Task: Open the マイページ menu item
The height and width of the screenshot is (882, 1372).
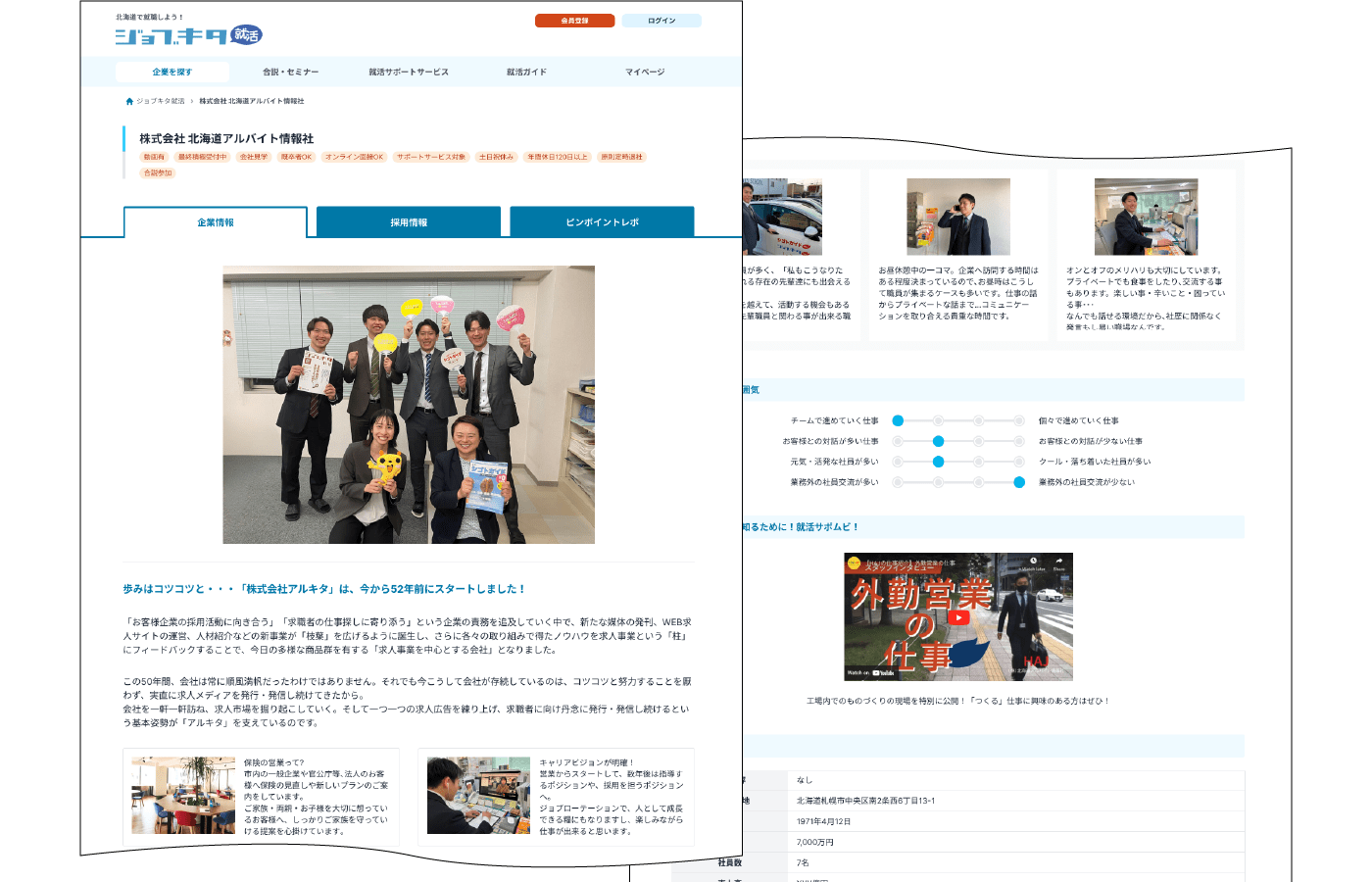Action: click(645, 72)
